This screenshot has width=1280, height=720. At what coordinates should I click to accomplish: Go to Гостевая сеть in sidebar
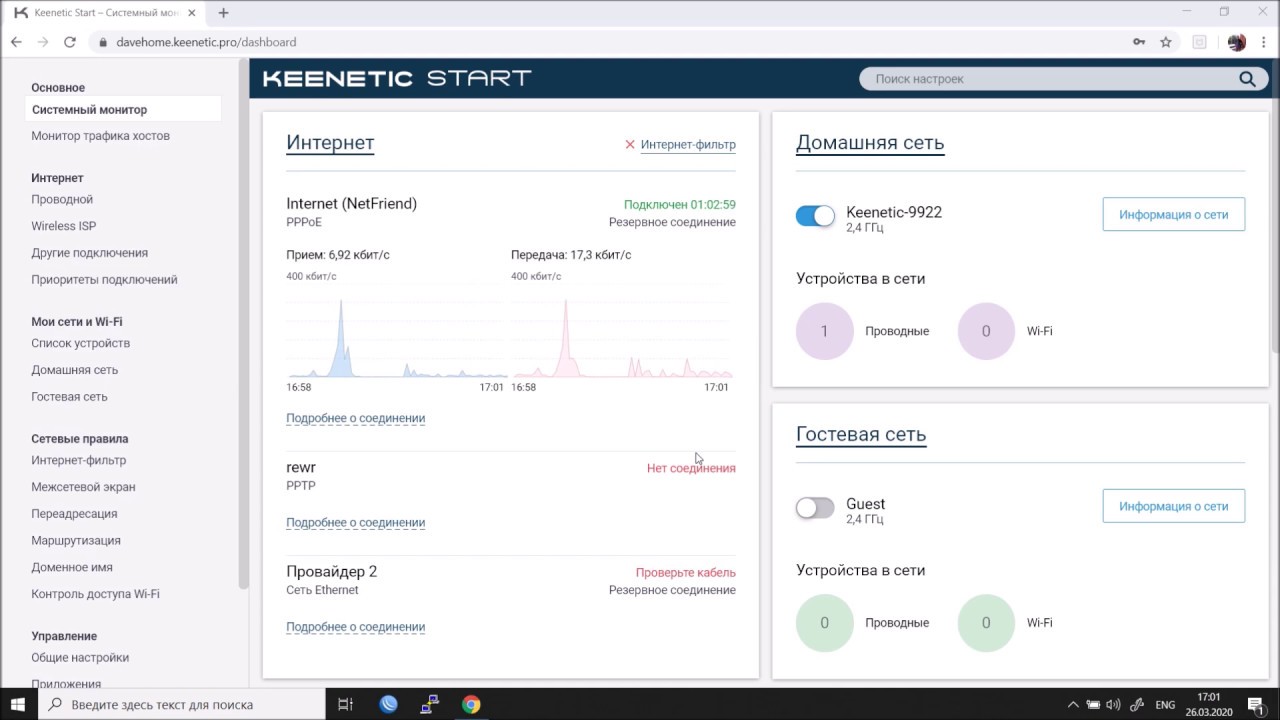tap(69, 397)
